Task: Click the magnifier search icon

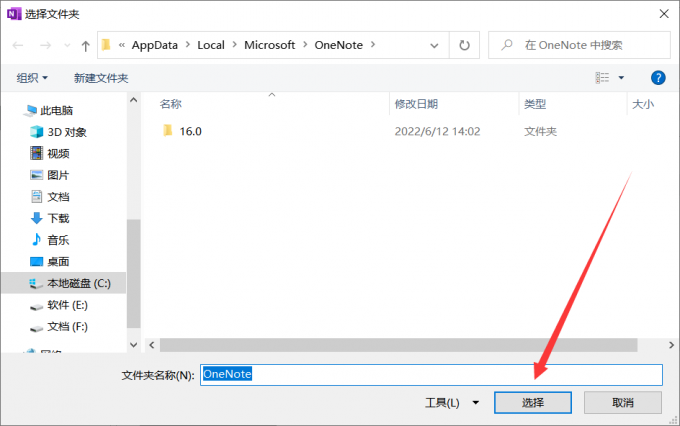Action: 507,45
